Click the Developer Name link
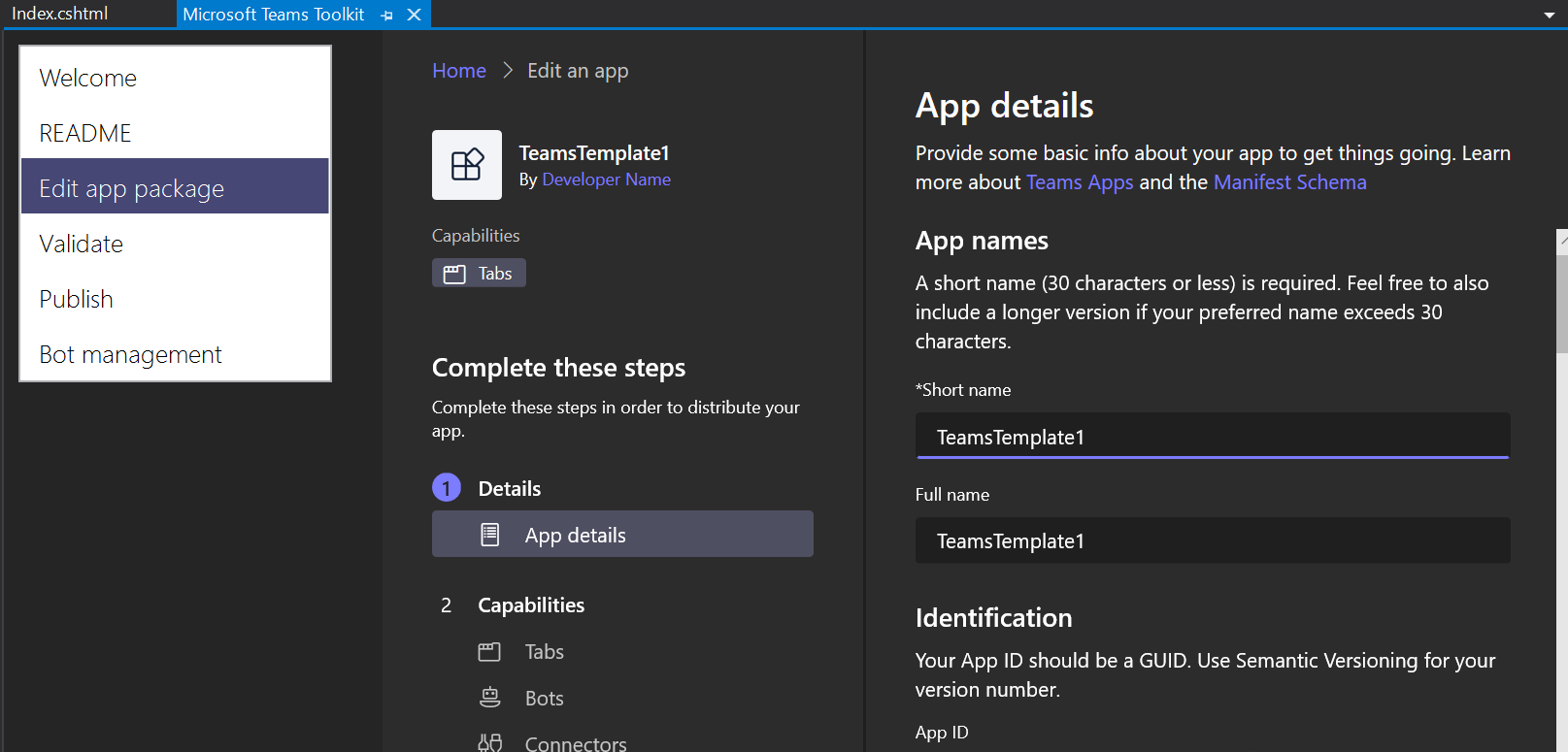This screenshot has height=752, width=1568. pos(606,180)
